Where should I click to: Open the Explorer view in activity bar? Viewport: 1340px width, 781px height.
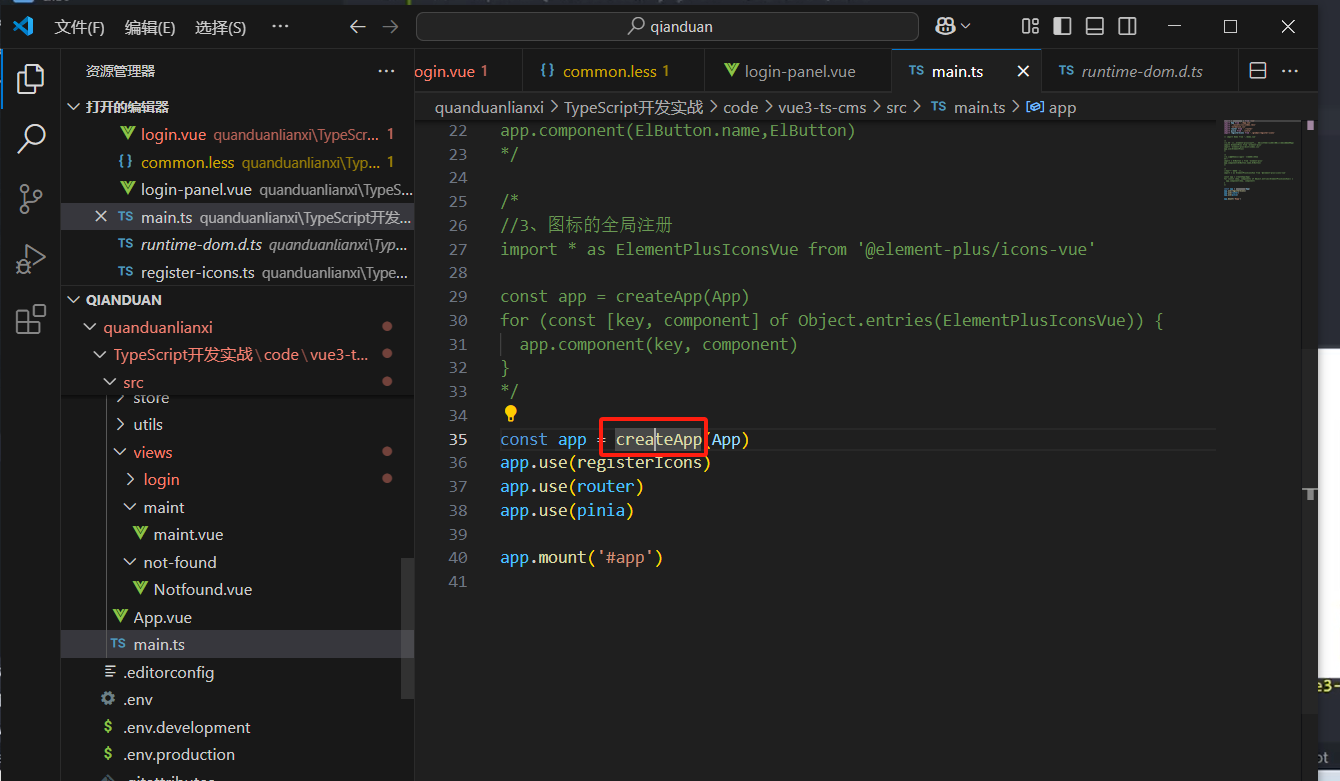click(x=31, y=78)
